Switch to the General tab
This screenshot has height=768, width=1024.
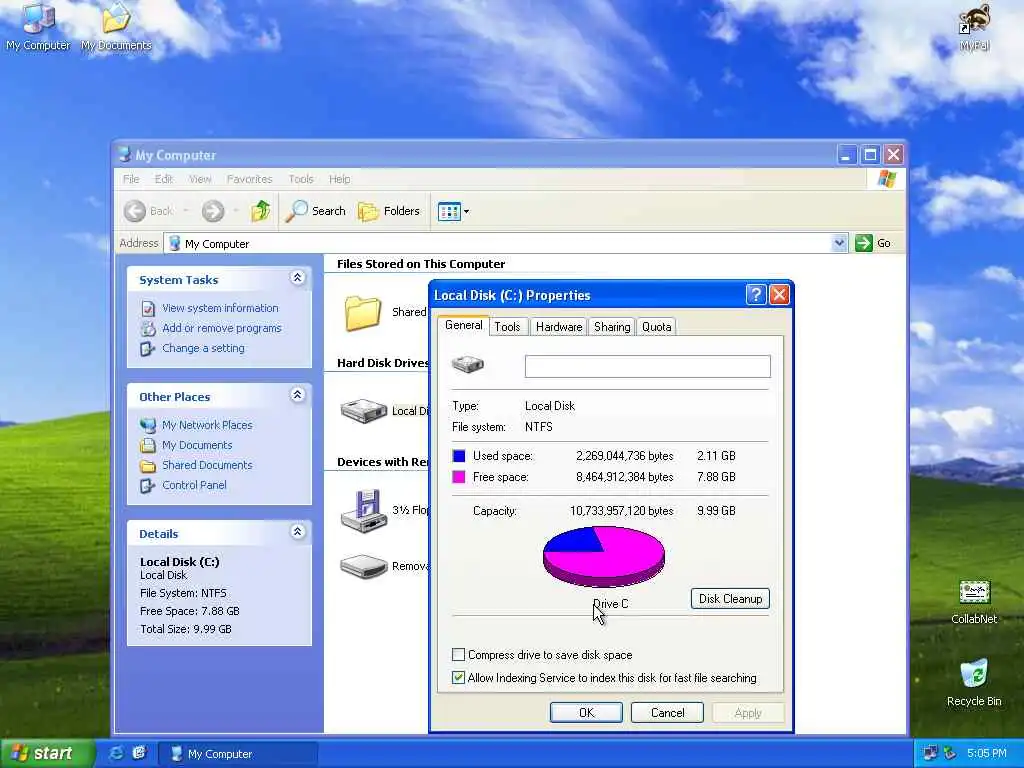point(464,325)
